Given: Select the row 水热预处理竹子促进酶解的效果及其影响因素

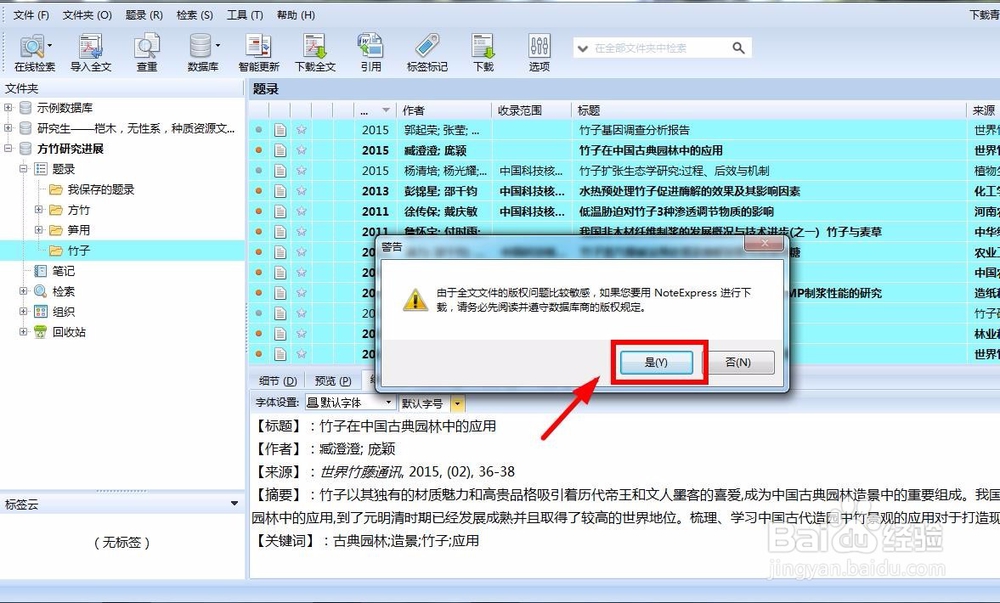Looking at the screenshot, I should (624, 191).
